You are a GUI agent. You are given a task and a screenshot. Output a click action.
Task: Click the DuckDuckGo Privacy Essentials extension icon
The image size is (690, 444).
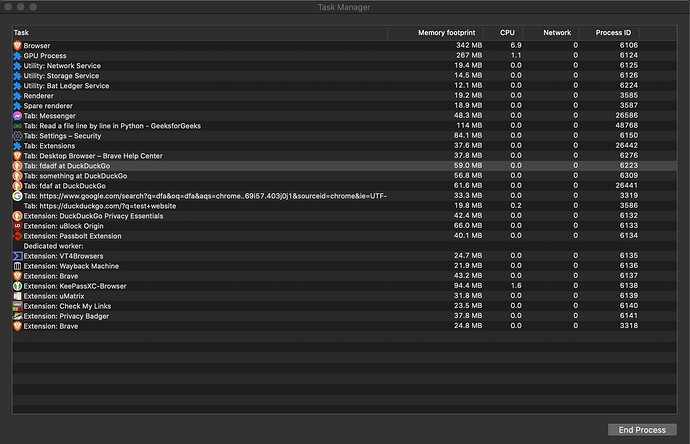pos(17,216)
